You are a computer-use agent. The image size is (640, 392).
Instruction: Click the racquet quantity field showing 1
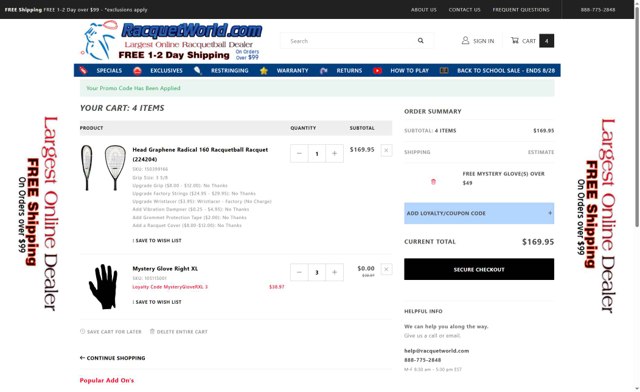pyautogui.click(x=317, y=154)
